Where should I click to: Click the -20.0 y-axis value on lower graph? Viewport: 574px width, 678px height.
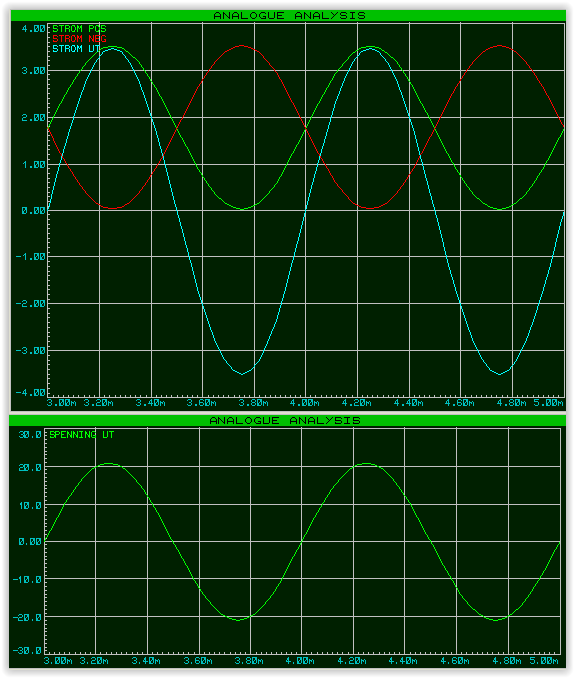27,618
